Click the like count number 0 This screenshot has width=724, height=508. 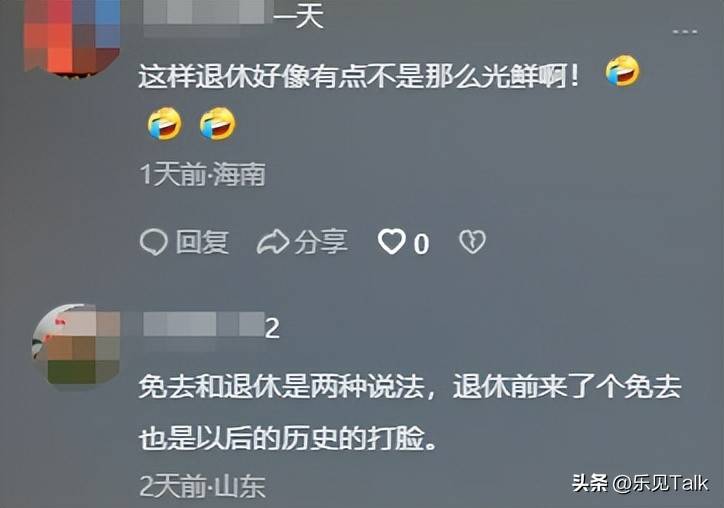tap(421, 244)
